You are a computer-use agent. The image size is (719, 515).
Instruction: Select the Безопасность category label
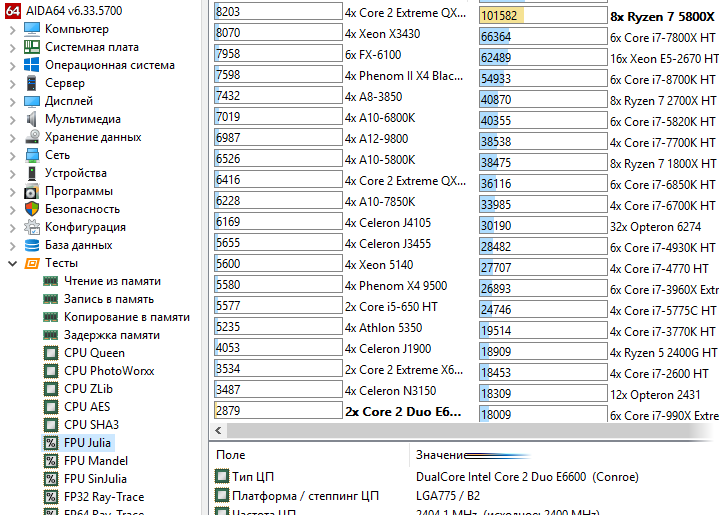(x=82, y=209)
